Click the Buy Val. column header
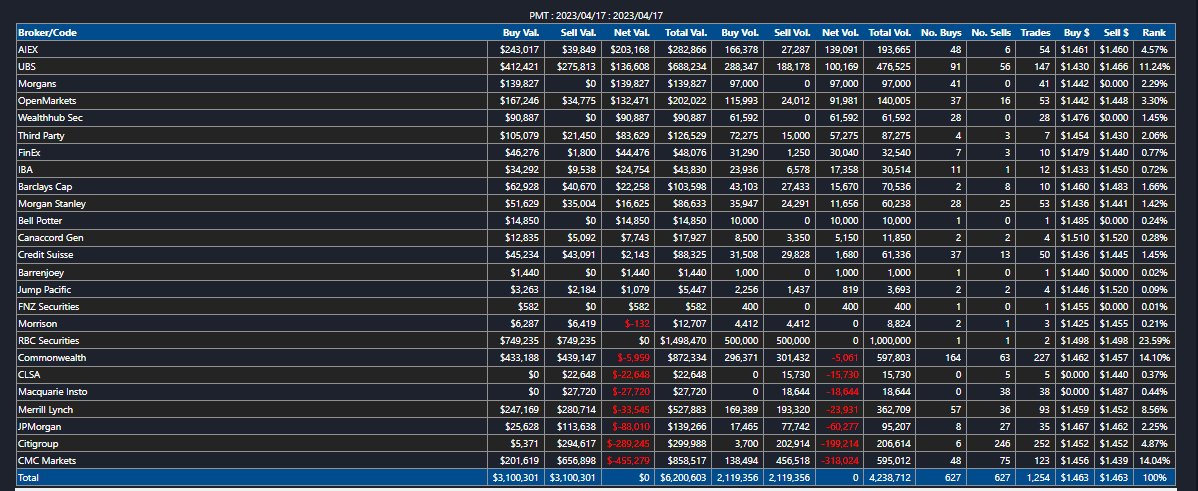The width and height of the screenshot is (1198, 491). click(x=520, y=33)
